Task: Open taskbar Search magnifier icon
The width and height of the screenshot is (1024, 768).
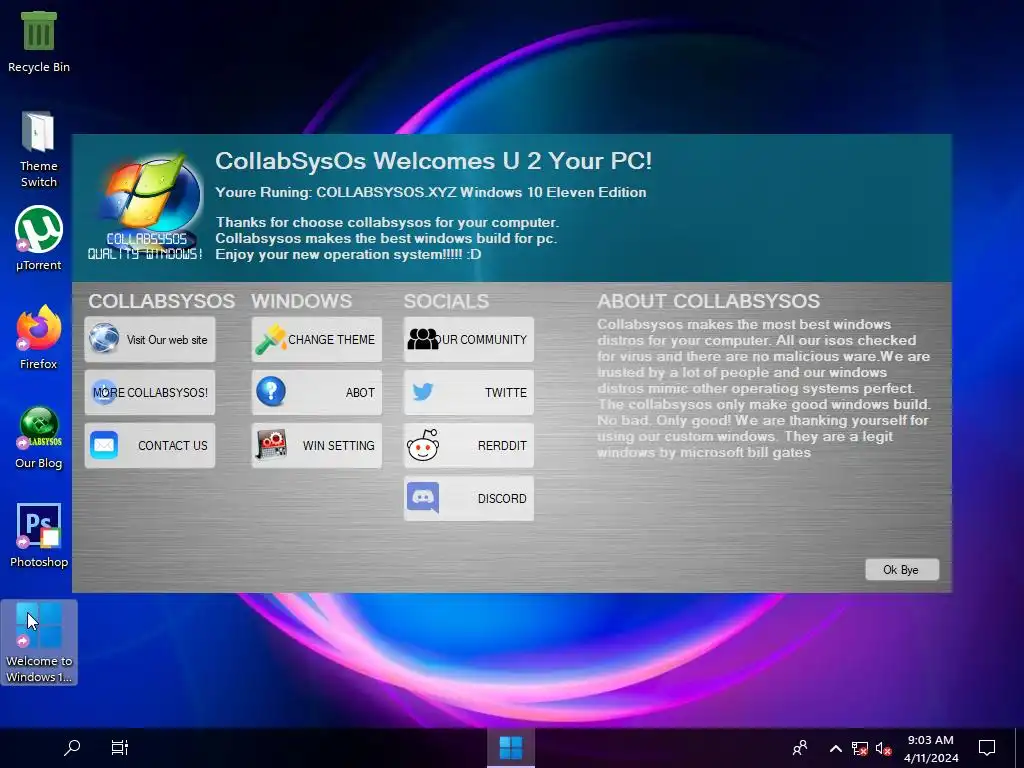Action: (72, 748)
